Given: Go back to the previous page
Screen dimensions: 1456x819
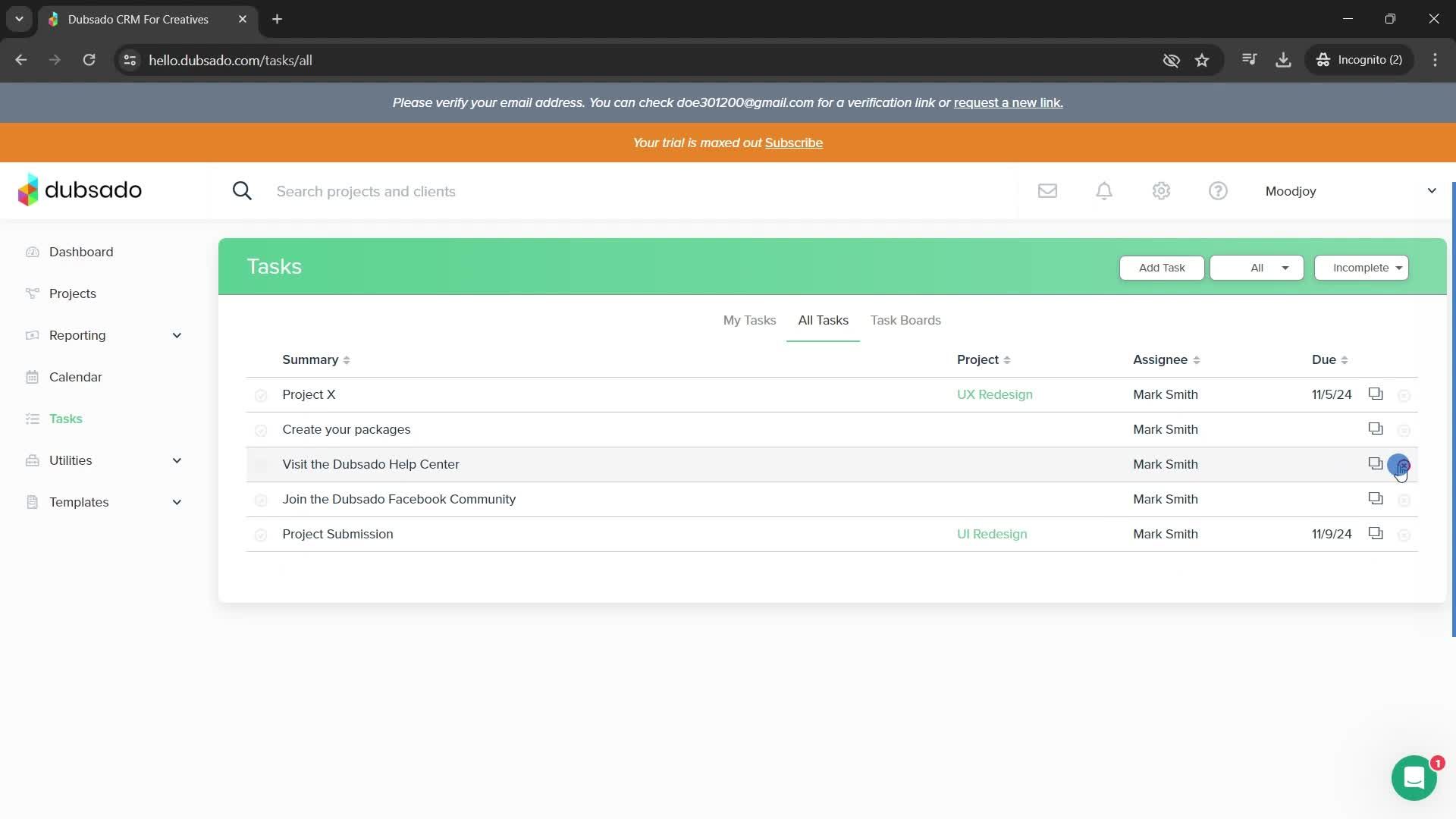Looking at the screenshot, I should coord(21,60).
